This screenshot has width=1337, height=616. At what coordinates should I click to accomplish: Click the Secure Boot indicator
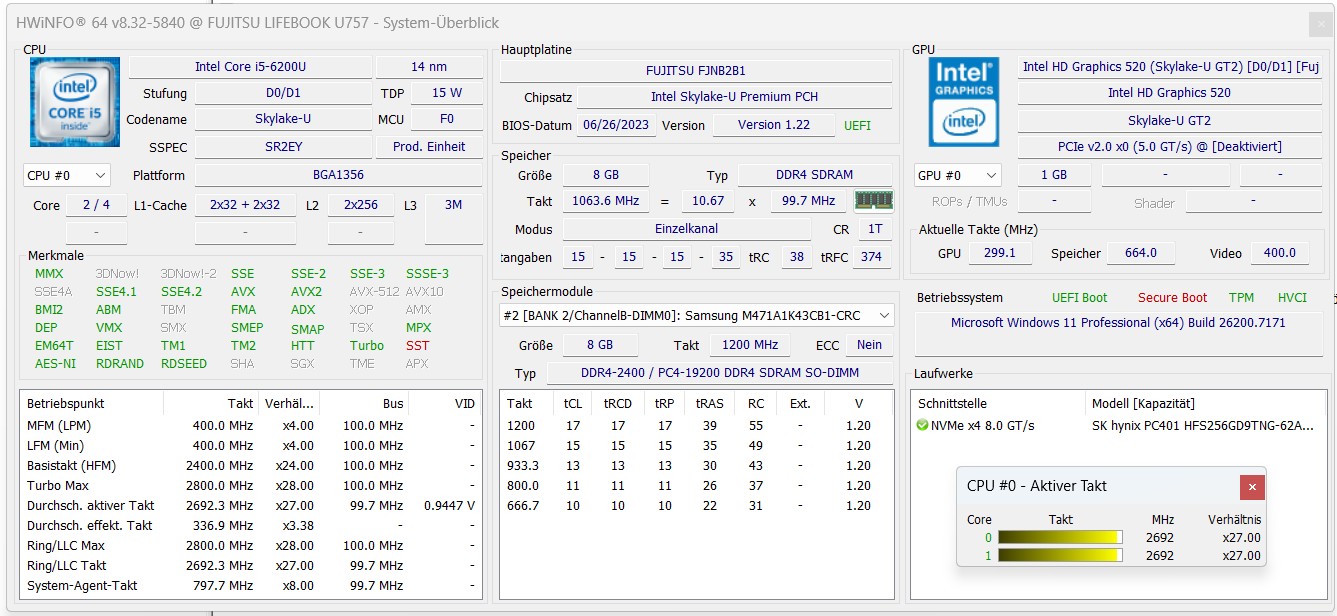[1172, 298]
